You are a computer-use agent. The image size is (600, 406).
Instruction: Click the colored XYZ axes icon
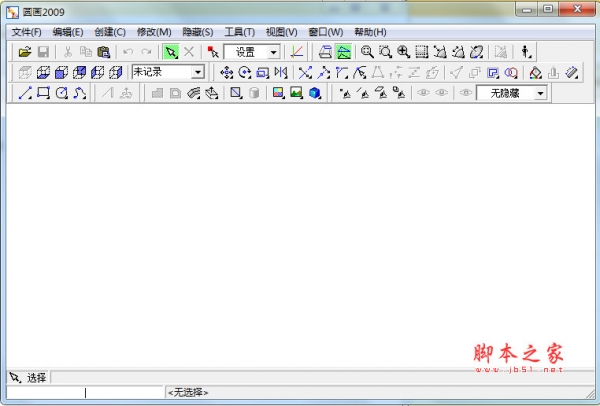(297, 52)
